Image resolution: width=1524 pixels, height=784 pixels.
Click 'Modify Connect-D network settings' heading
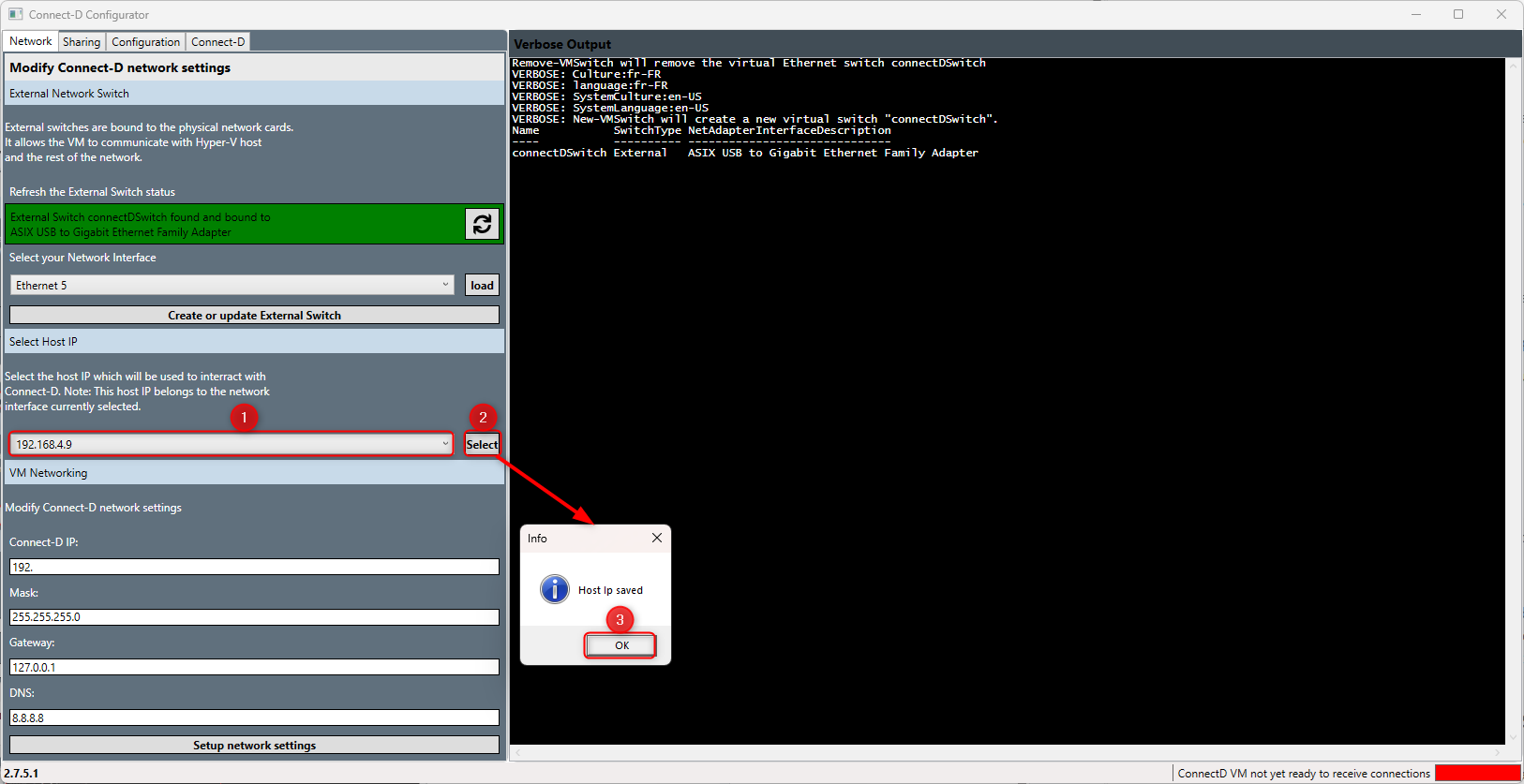pos(120,67)
